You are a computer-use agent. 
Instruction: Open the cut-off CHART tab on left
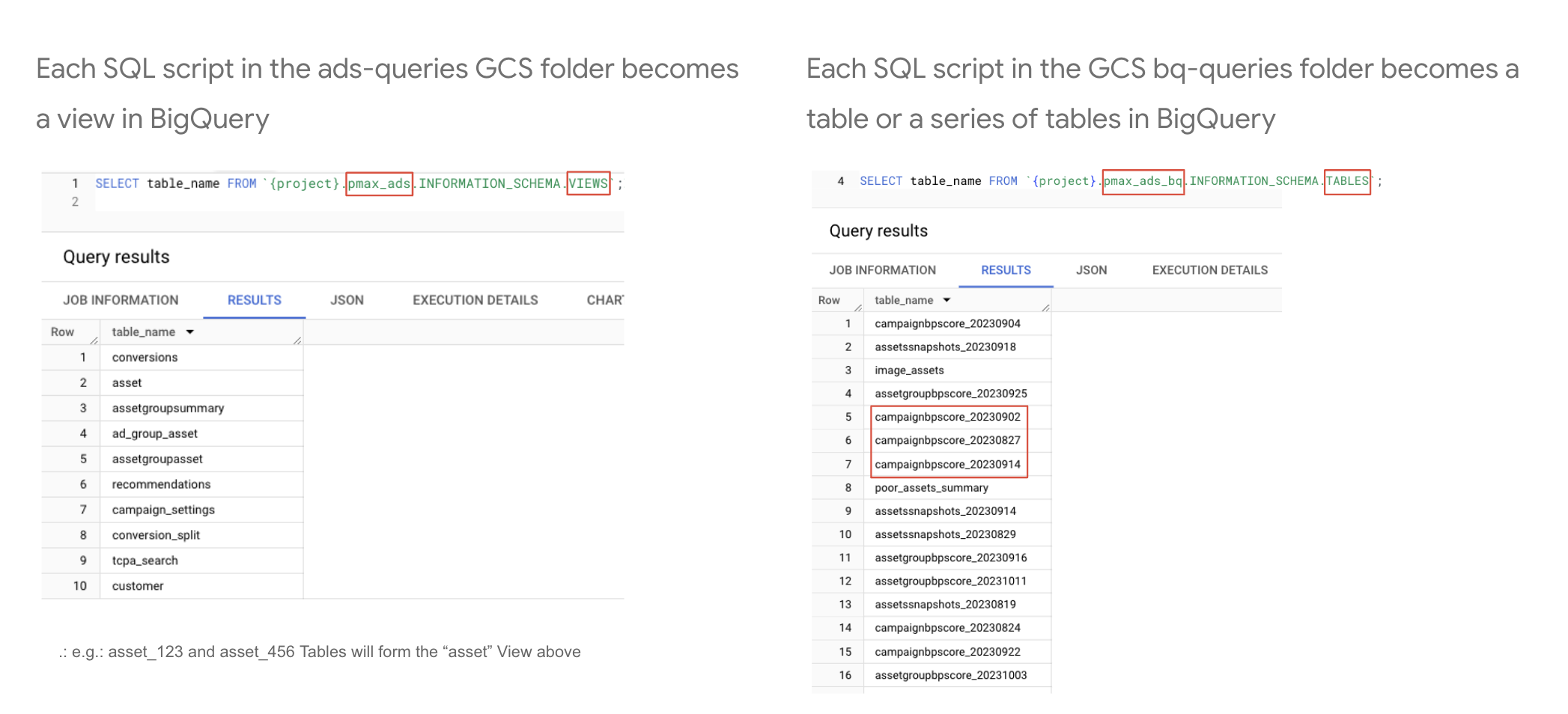coord(605,300)
